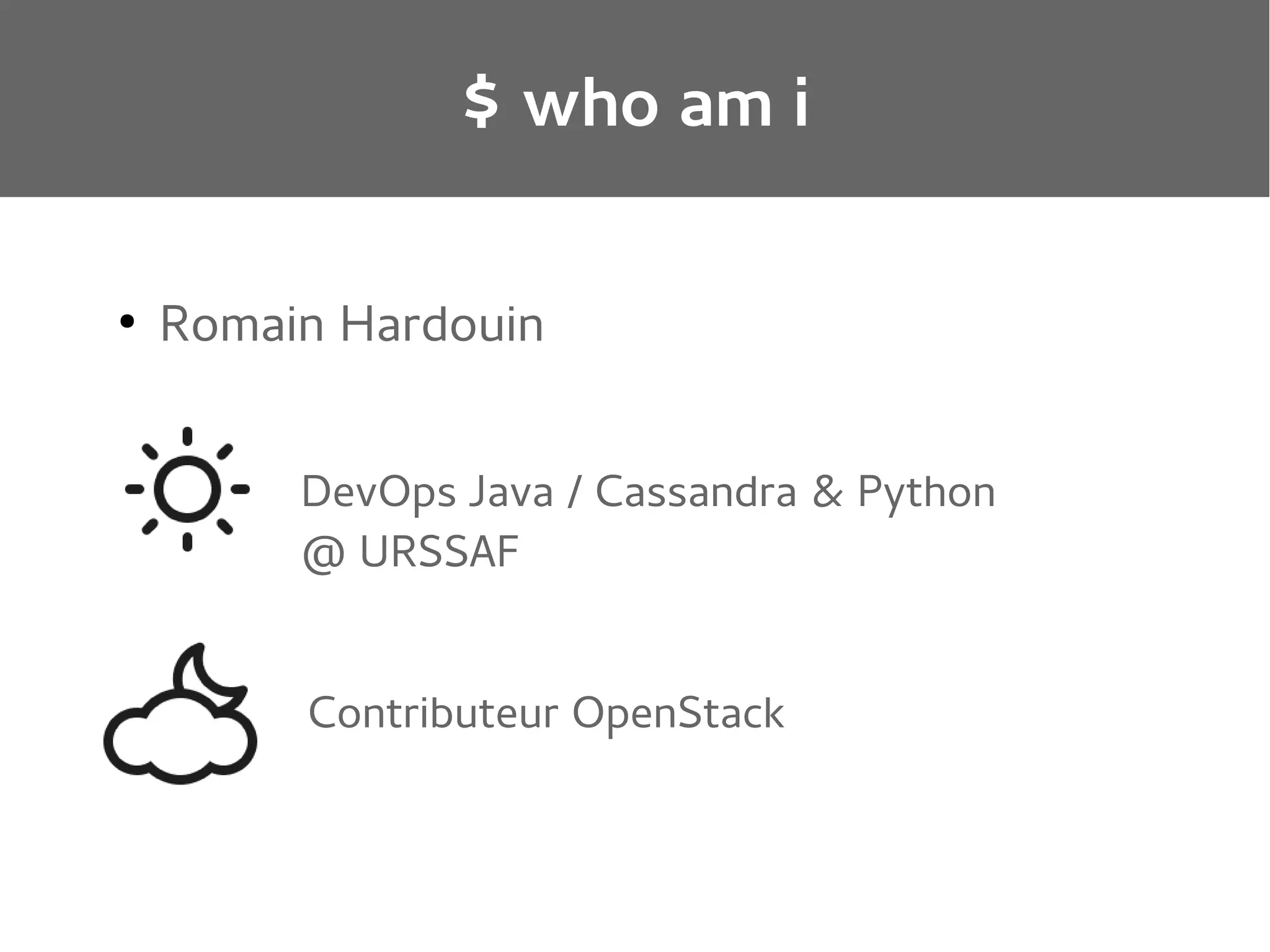This screenshot has width=1270, height=952.
Task: Click the letter "i" ending the title
Action: point(802,104)
